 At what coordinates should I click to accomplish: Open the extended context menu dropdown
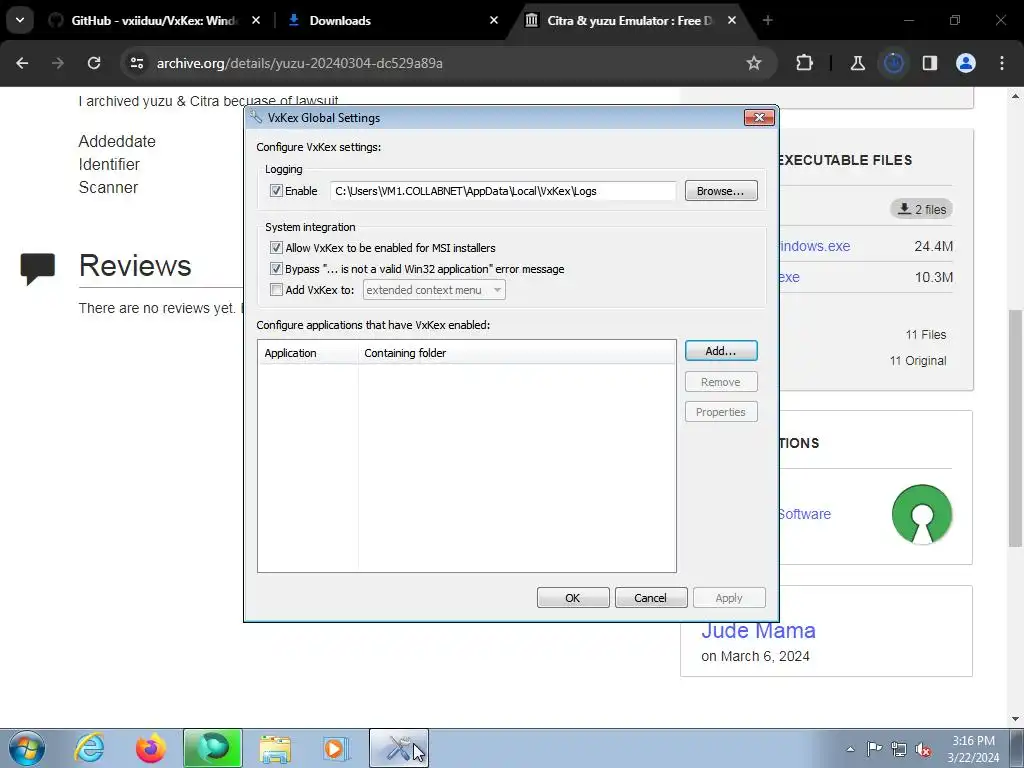(x=434, y=289)
